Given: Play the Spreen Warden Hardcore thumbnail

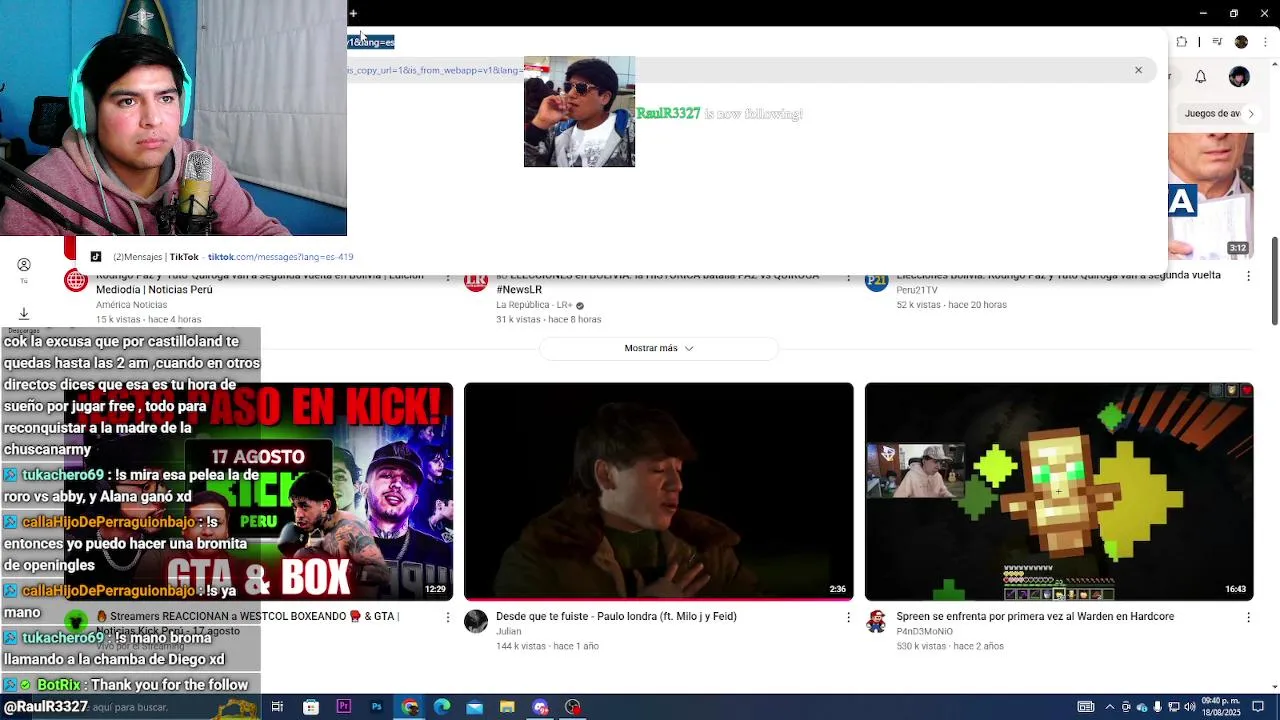Looking at the screenshot, I should pos(1059,491).
